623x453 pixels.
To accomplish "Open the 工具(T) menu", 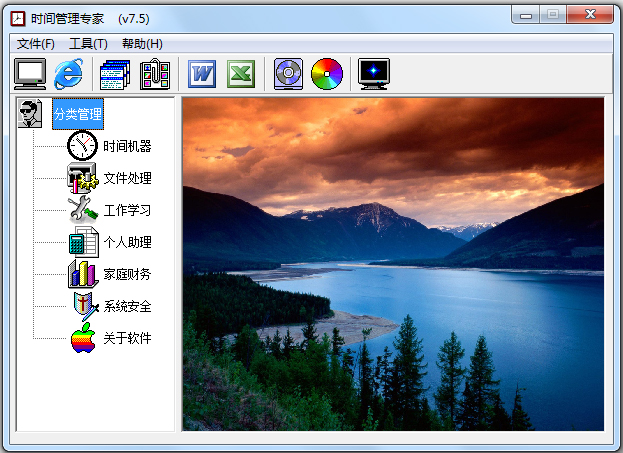I will [x=88, y=44].
